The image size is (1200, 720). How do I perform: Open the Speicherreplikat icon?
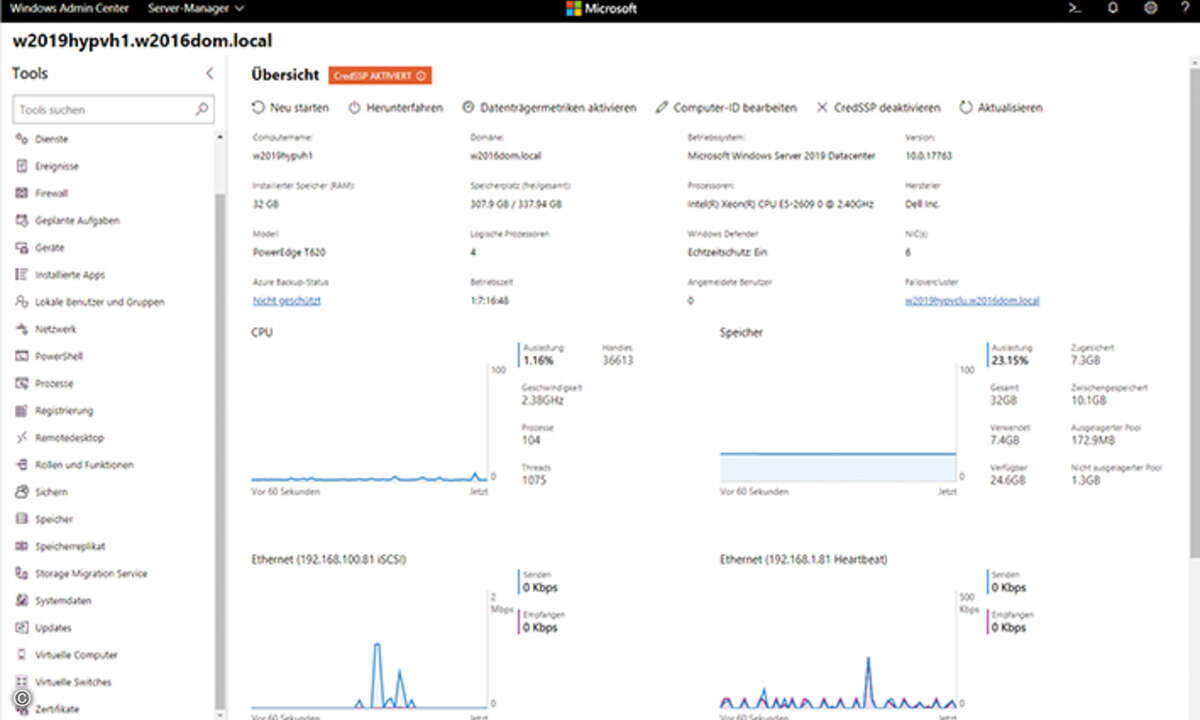point(22,546)
